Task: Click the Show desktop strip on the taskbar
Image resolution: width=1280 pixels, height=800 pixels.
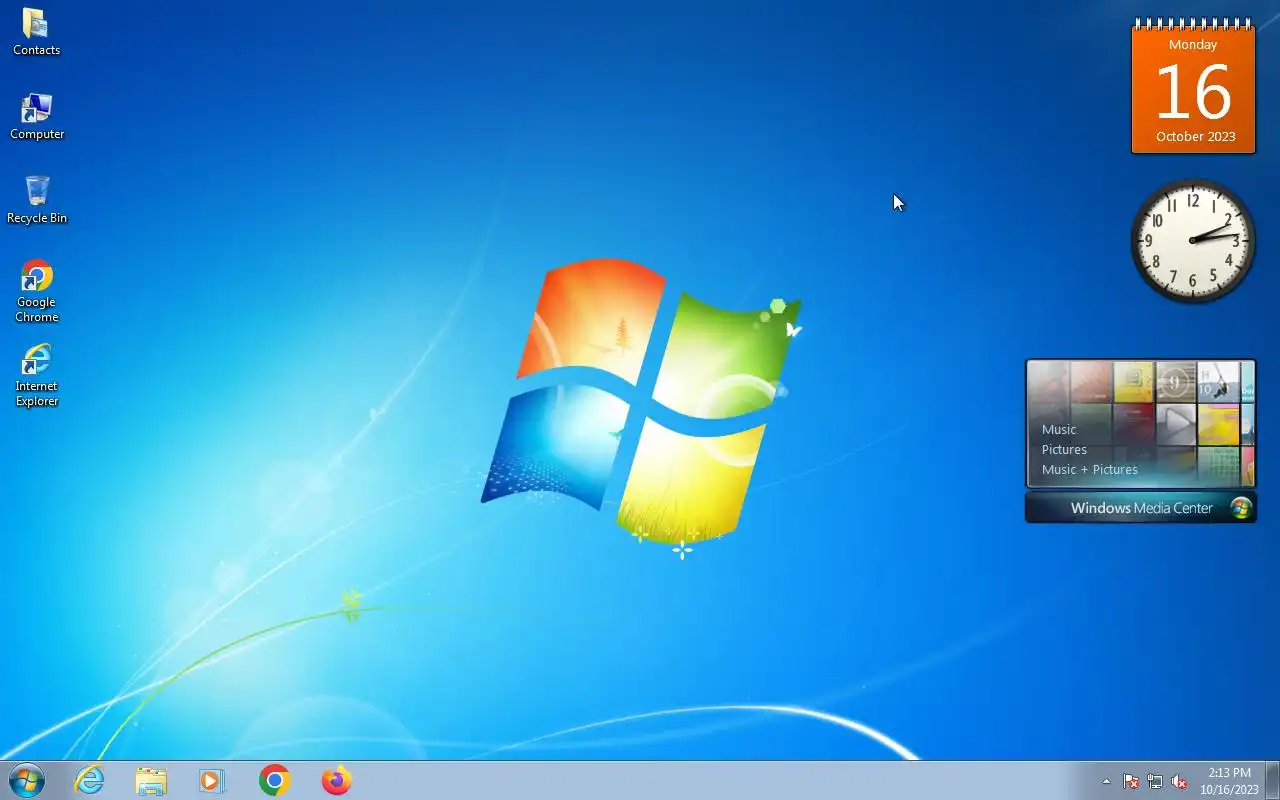Action: point(1272,781)
